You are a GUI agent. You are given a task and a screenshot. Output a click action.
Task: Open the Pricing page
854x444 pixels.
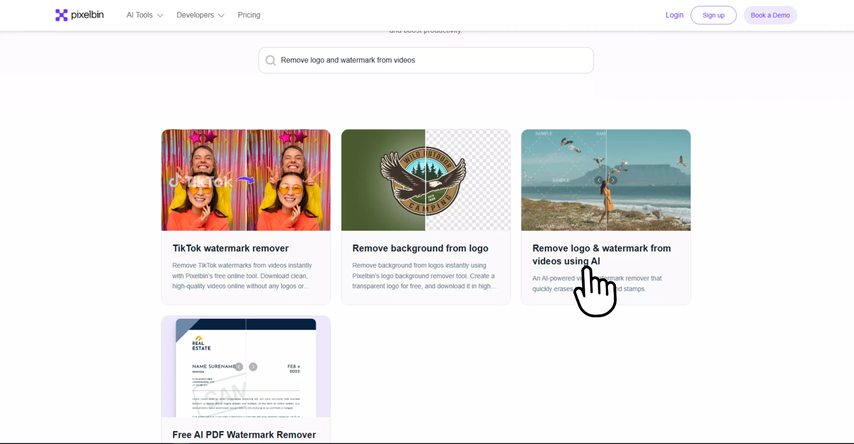tap(249, 15)
